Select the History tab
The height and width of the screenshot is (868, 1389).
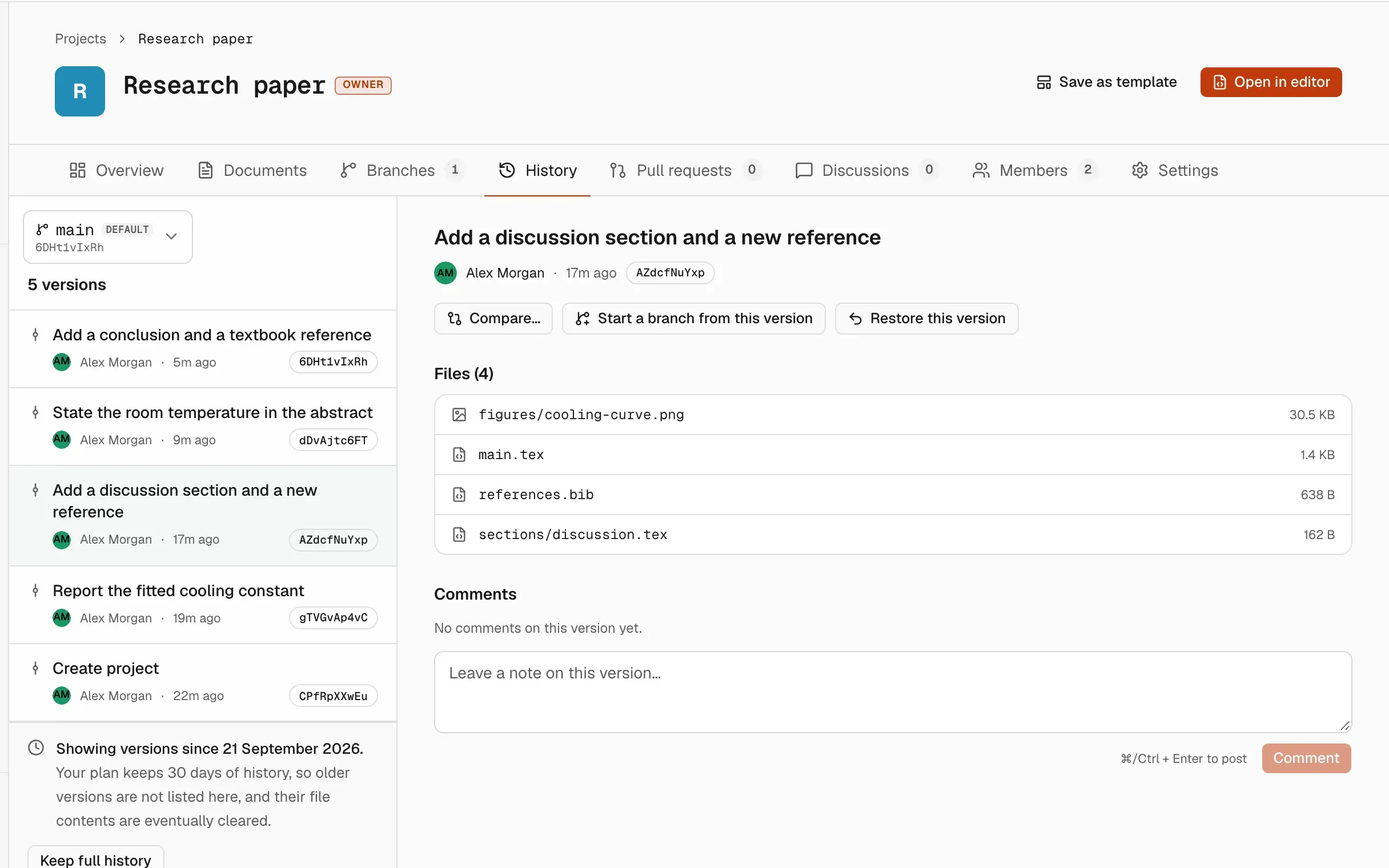tap(537, 171)
